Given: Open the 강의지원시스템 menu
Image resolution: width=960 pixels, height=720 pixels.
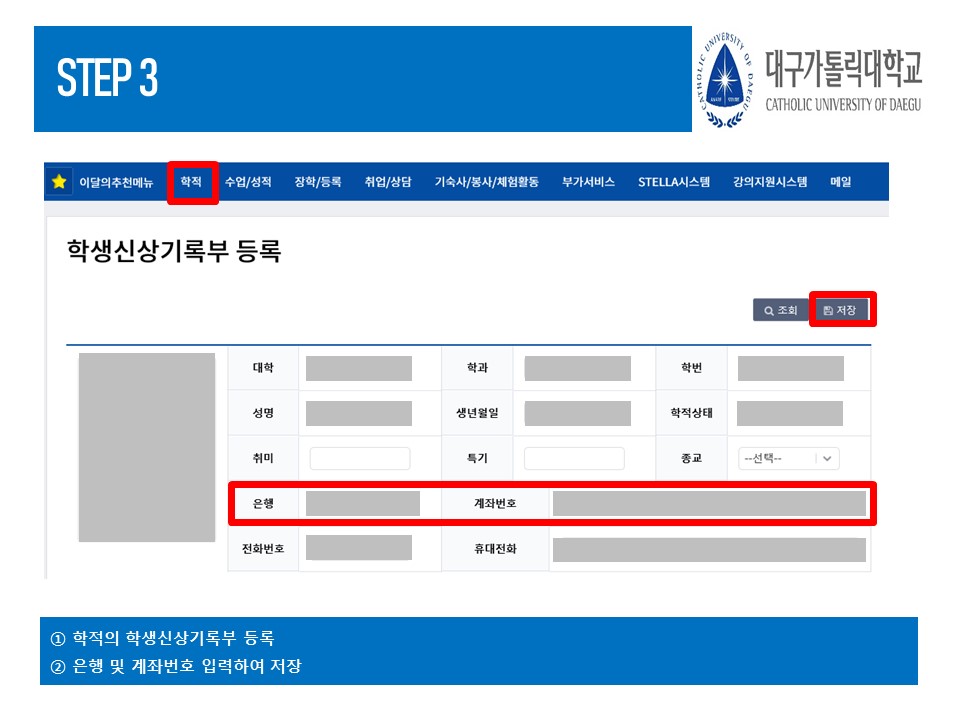Looking at the screenshot, I should pos(769,182).
